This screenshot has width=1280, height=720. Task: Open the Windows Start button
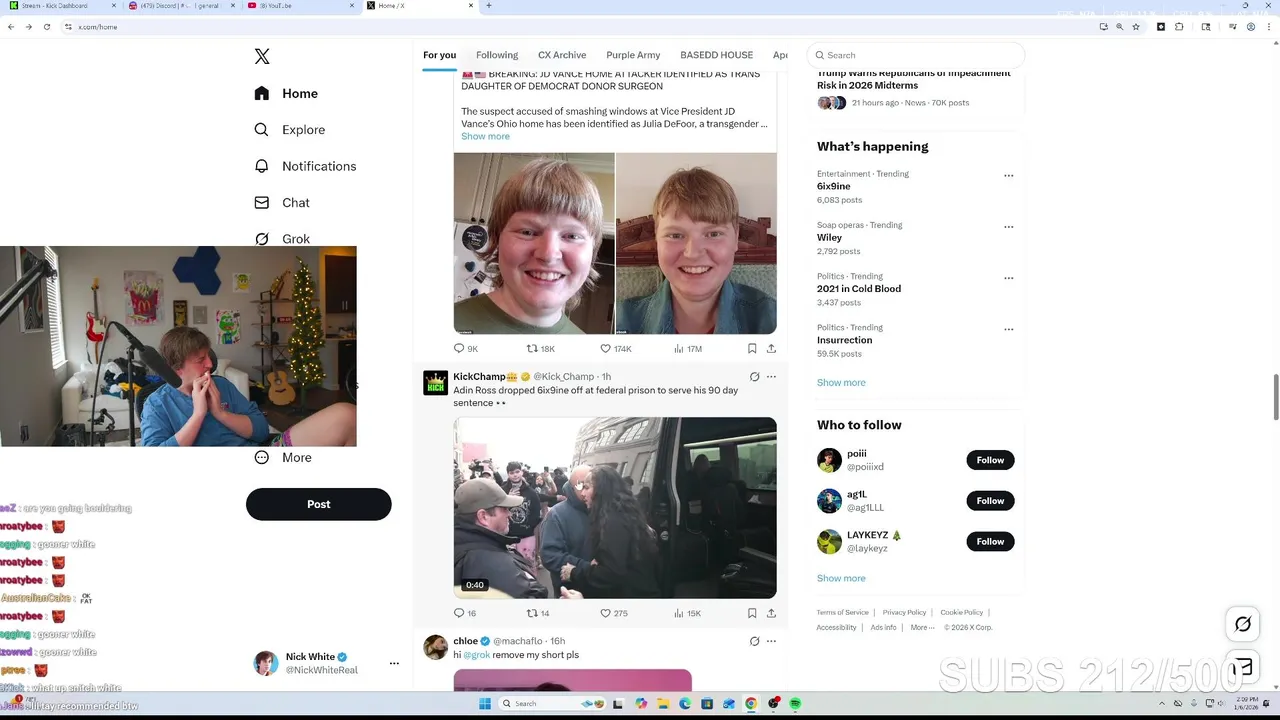[x=485, y=704]
